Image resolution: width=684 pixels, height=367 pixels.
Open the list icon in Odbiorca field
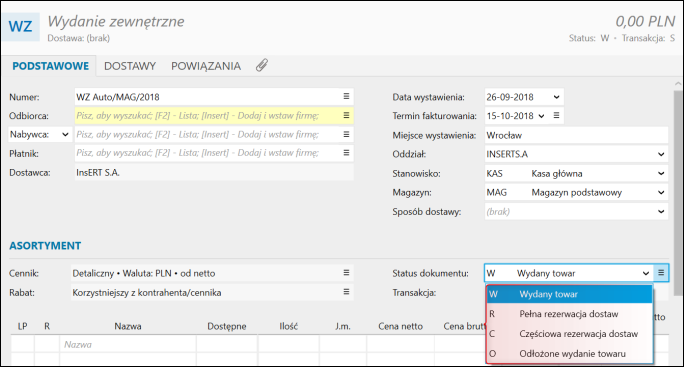coord(346,116)
